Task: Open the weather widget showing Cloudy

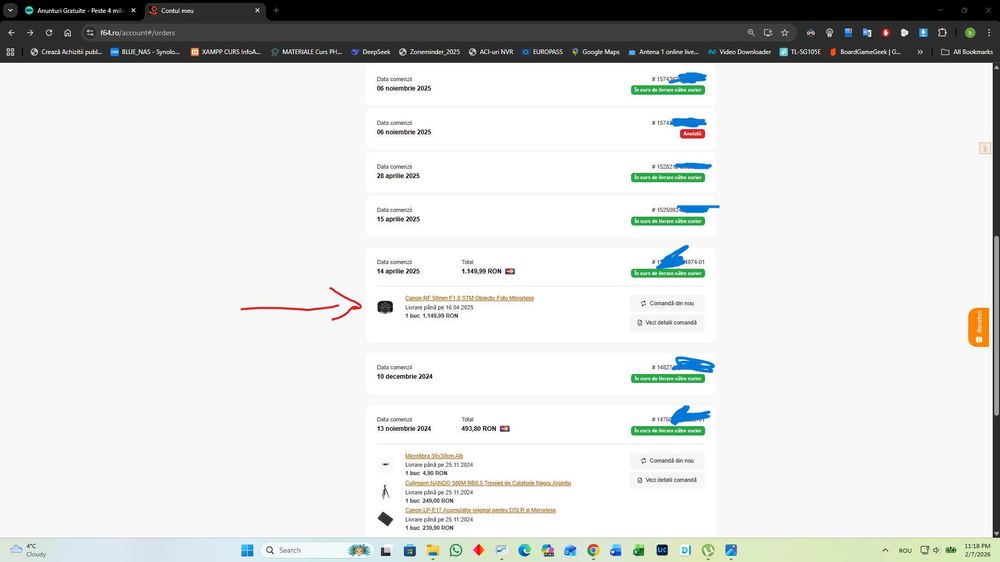Action: point(28,550)
